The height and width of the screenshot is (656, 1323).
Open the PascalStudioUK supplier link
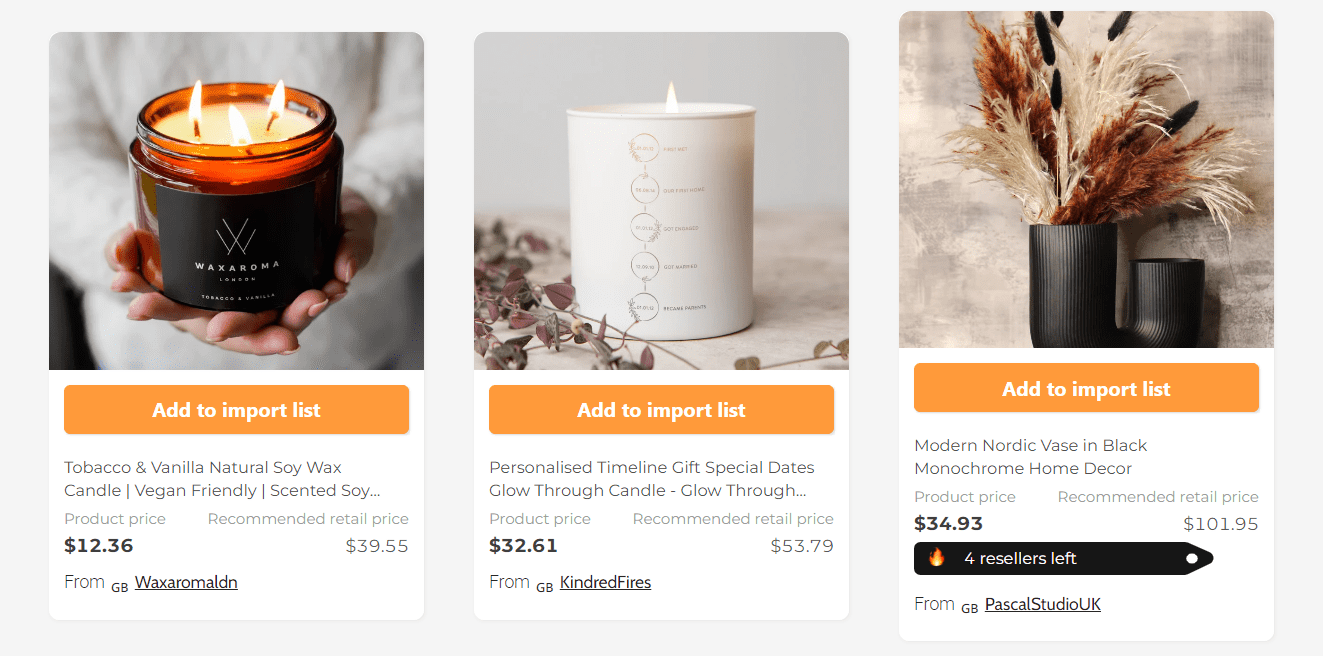pos(1042,604)
